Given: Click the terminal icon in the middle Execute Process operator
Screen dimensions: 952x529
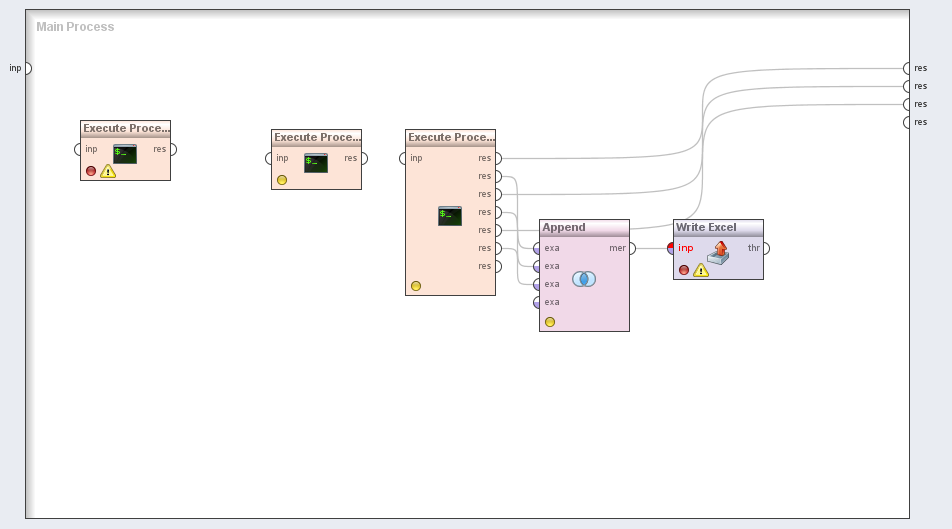Looking at the screenshot, I should point(316,163).
